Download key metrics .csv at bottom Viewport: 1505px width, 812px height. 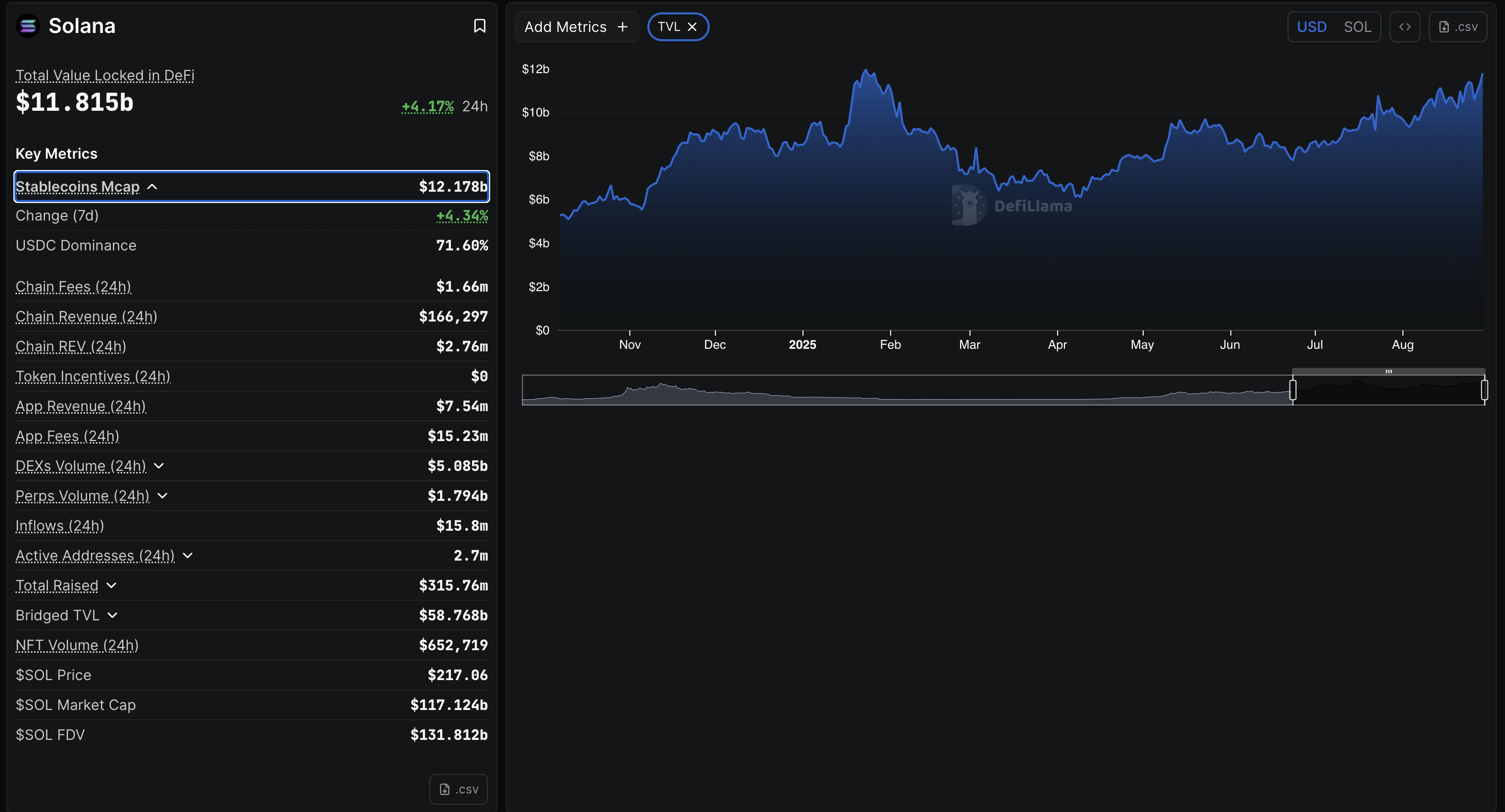pos(459,789)
